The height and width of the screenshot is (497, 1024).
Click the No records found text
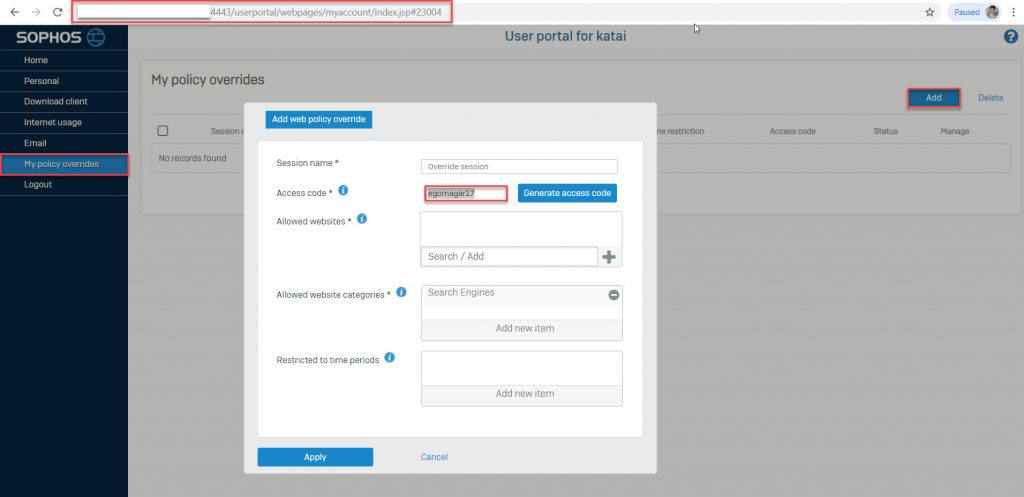(193, 158)
